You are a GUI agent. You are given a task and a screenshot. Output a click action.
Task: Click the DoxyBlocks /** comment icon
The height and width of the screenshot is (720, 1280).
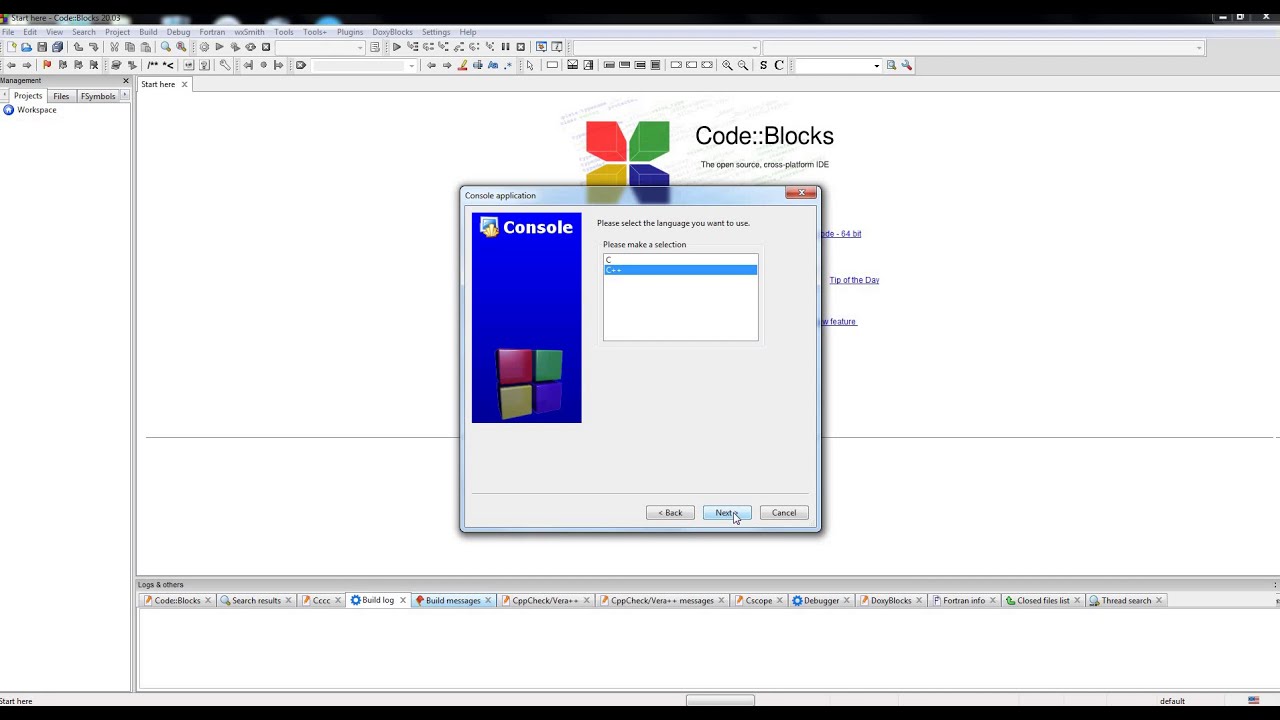tap(152, 65)
